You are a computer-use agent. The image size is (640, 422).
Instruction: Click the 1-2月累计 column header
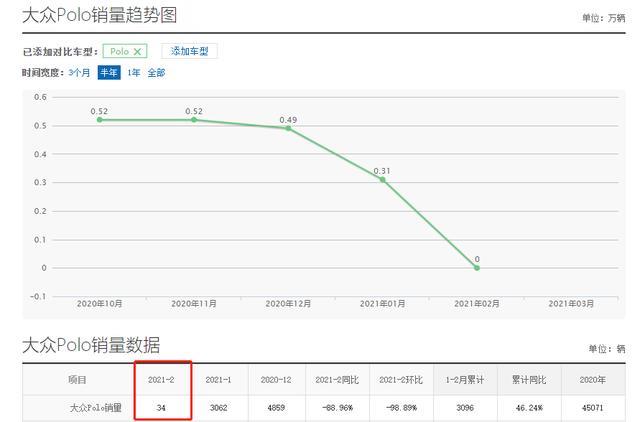[465, 380]
